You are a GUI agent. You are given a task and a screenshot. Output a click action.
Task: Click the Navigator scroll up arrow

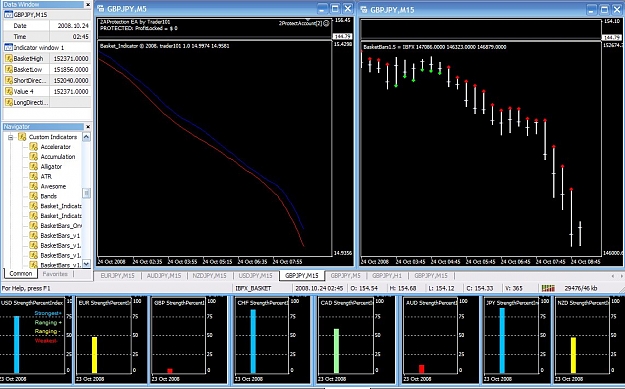click(x=86, y=137)
